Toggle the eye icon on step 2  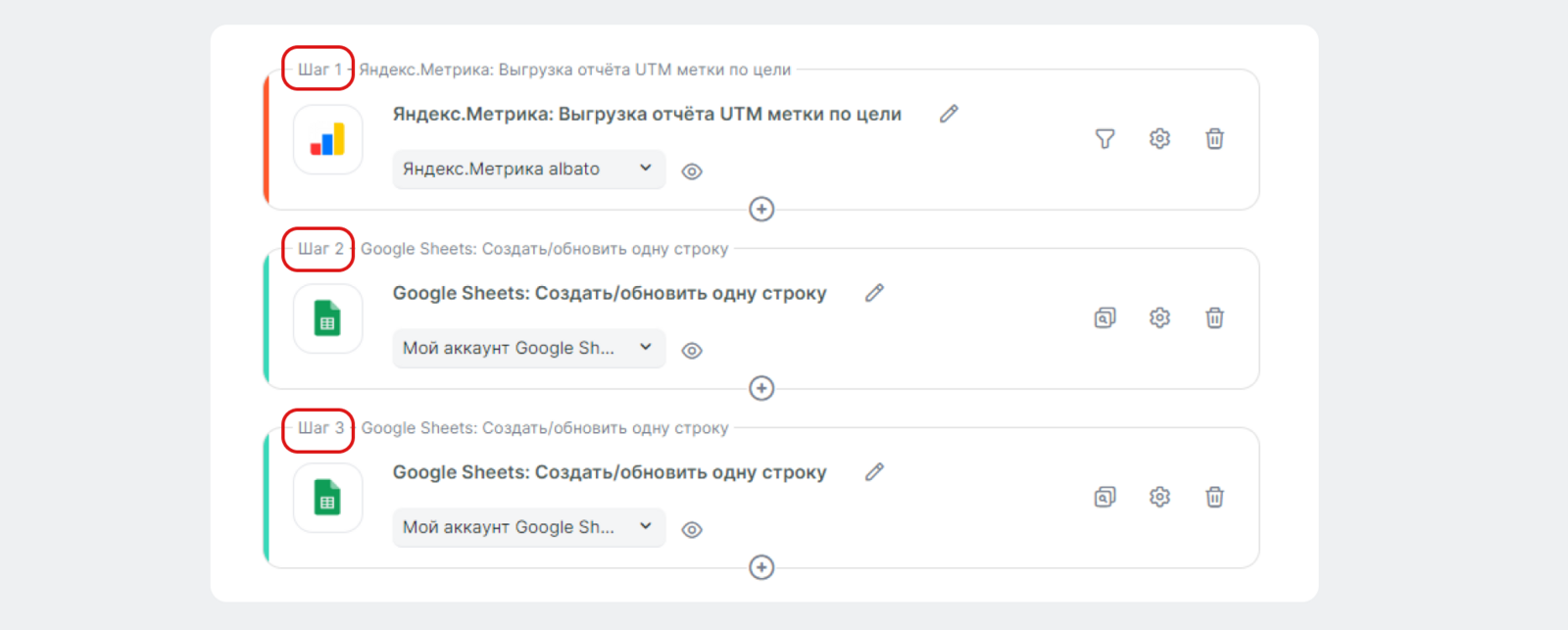[692, 351]
